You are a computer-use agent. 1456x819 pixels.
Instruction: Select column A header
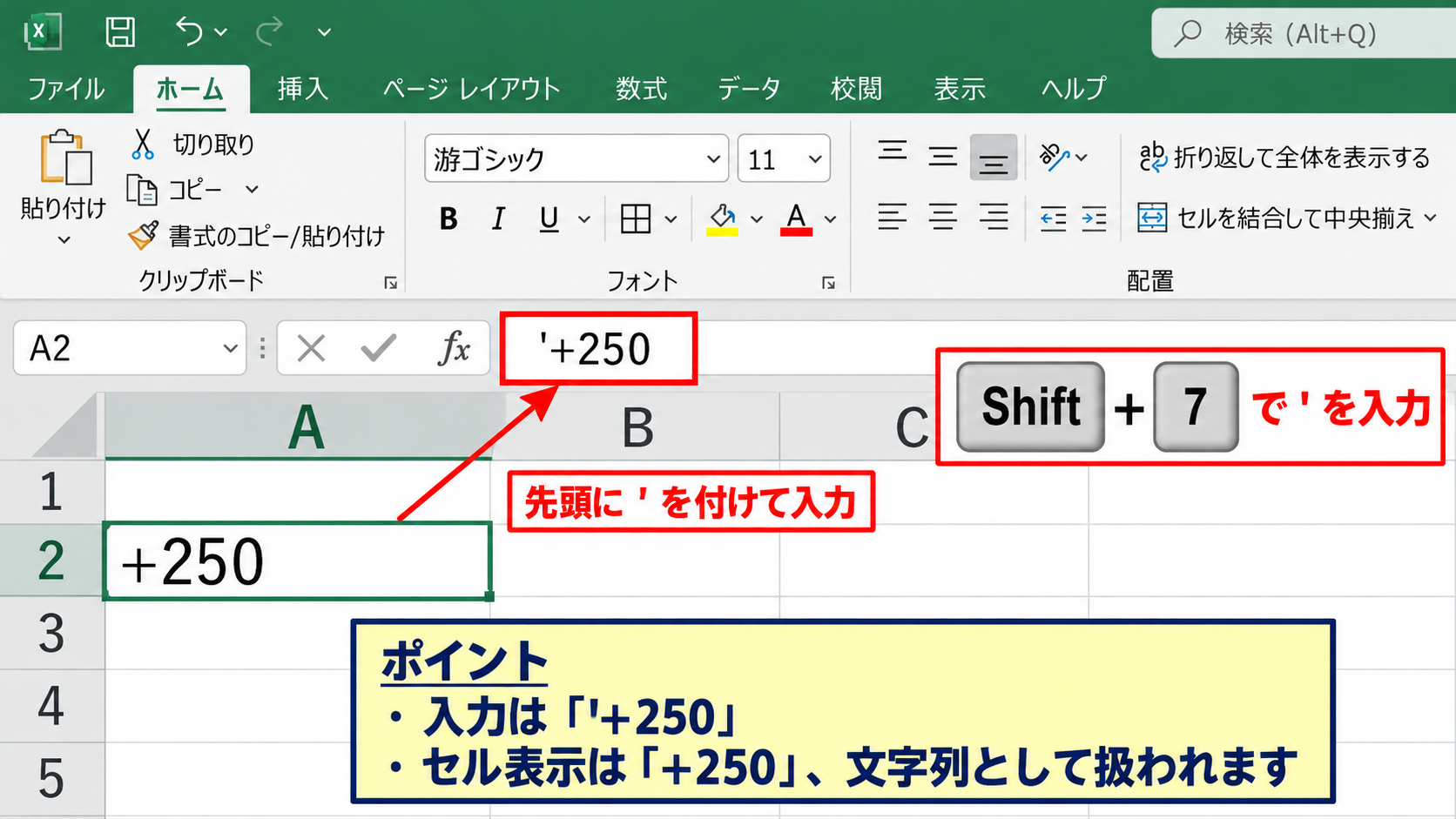(298, 426)
